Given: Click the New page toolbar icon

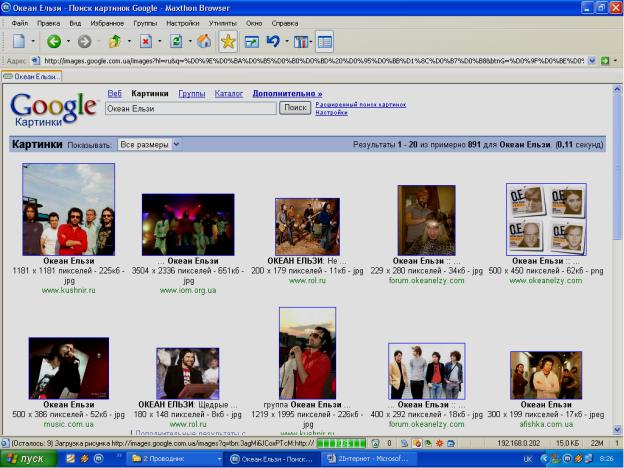Looking at the screenshot, I should 19,41.
